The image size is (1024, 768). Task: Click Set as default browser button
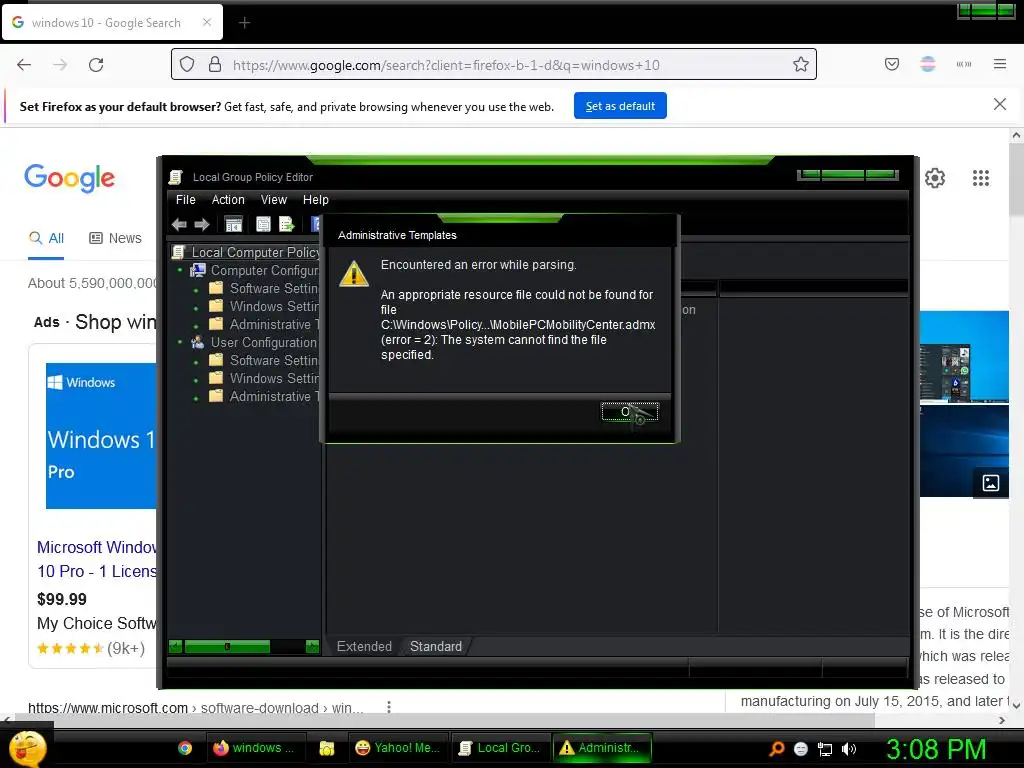(x=620, y=106)
